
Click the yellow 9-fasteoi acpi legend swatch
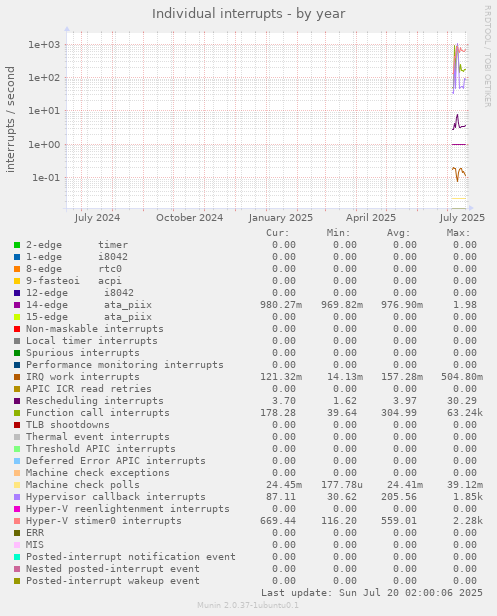(17, 281)
